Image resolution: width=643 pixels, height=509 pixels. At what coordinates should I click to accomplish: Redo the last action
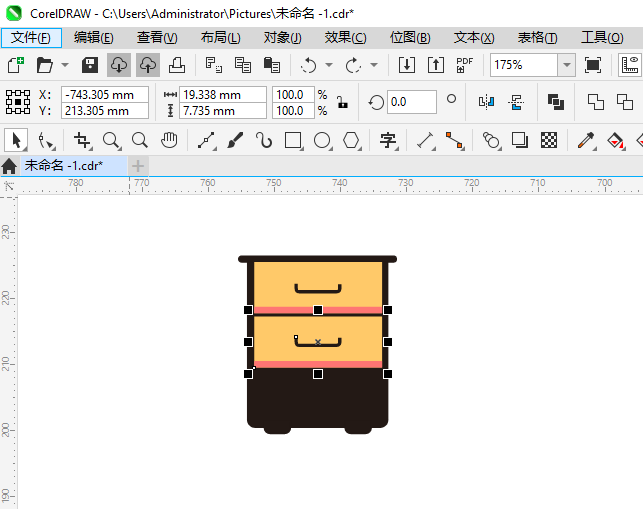click(x=353, y=65)
